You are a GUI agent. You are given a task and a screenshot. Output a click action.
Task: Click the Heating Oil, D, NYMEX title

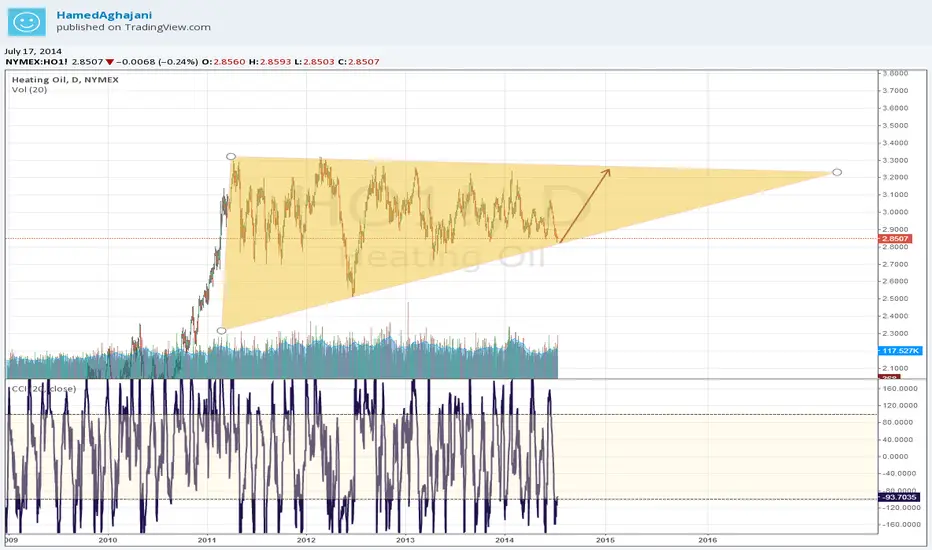[x=65, y=80]
